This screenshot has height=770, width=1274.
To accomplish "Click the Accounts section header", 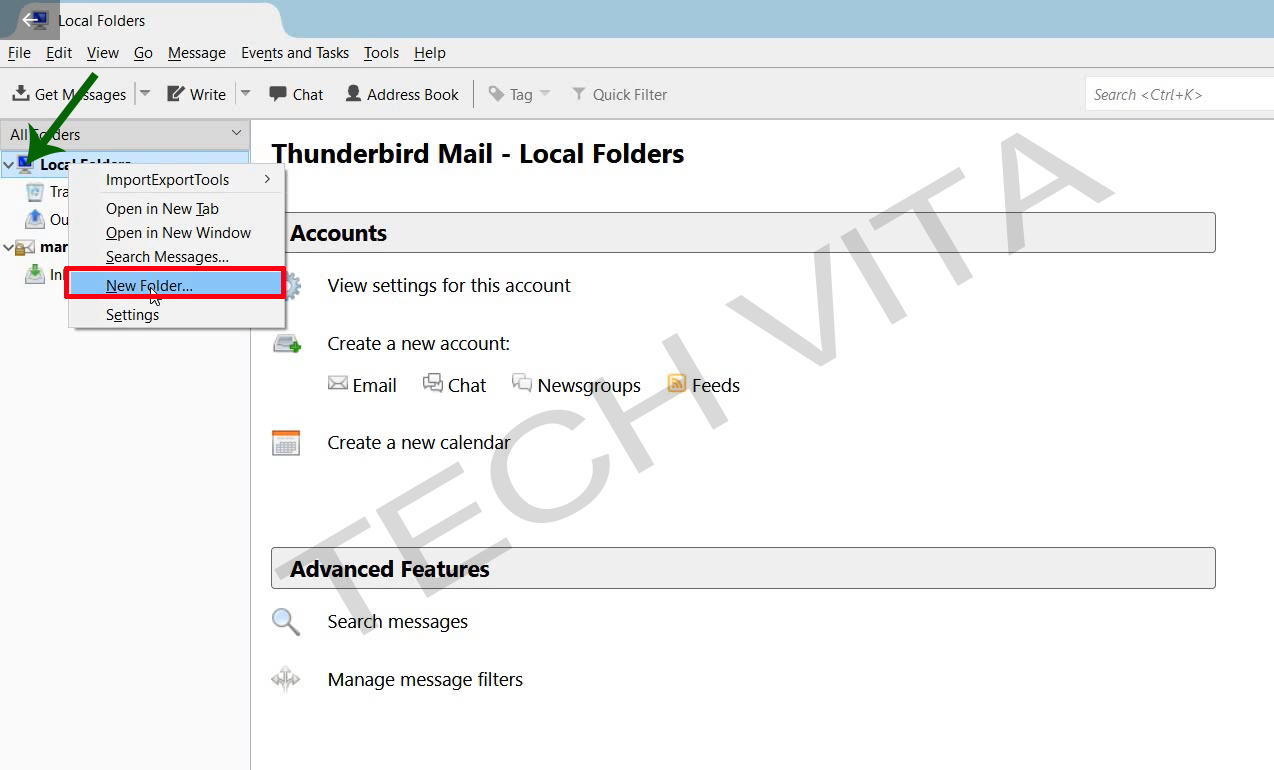I will (743, 233).
